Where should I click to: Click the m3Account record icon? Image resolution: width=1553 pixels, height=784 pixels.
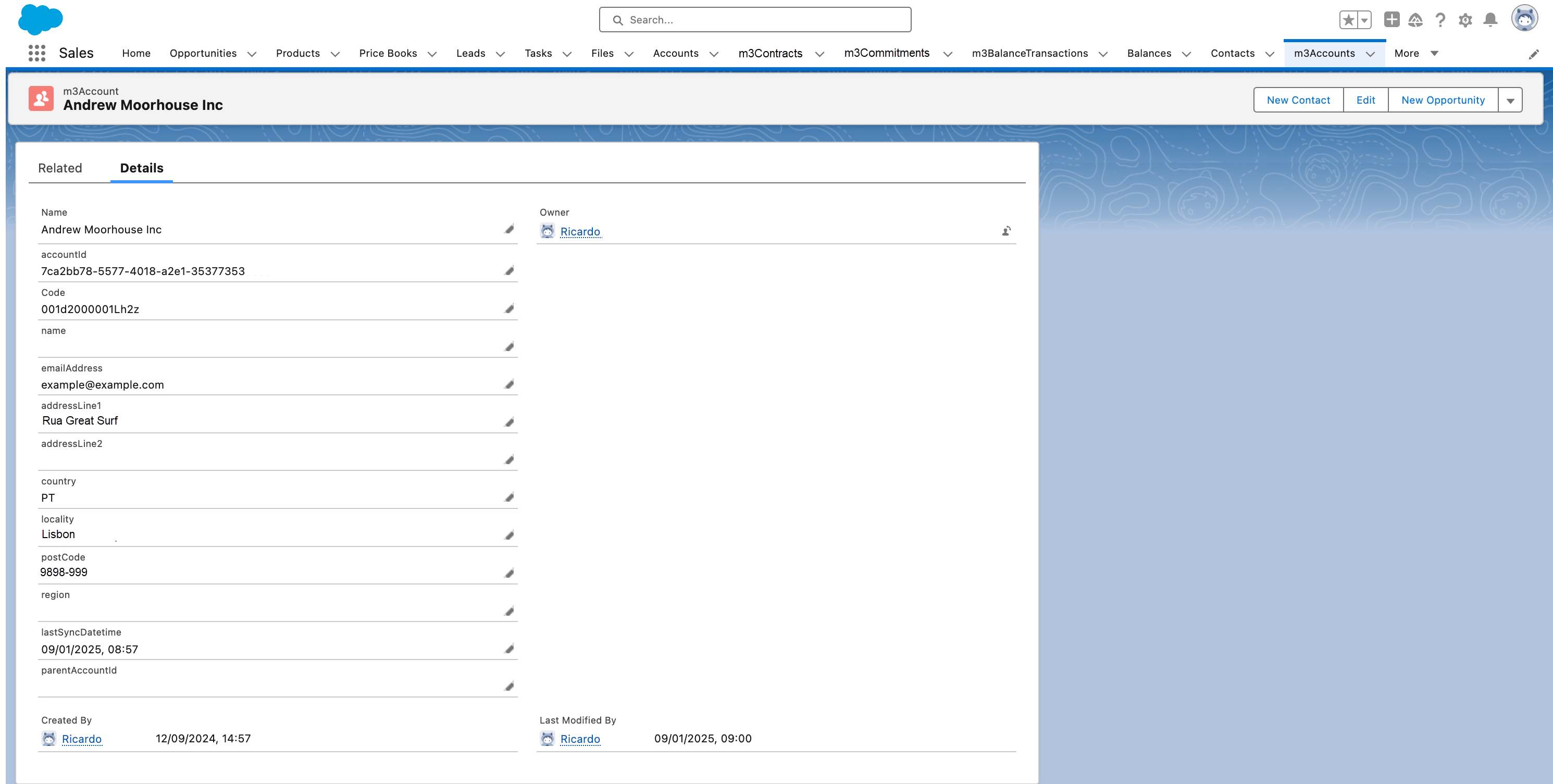pyautogui.click(x=41, y=98)
